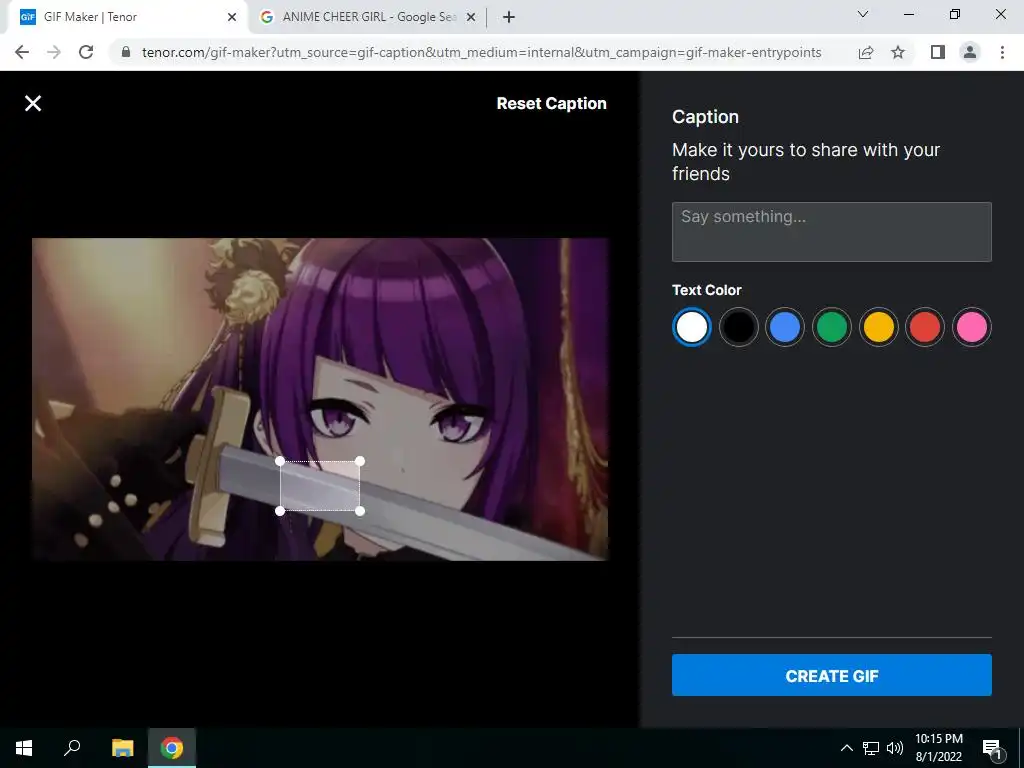The image size is (1024, 768).
Task: Select the blue text color
Action: (x=785, y=327)
